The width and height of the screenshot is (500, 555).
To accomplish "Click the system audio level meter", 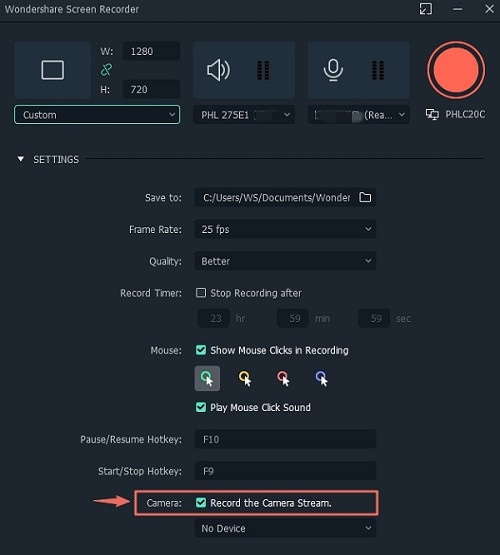I will pyautogui.click(x=263, y=70).
